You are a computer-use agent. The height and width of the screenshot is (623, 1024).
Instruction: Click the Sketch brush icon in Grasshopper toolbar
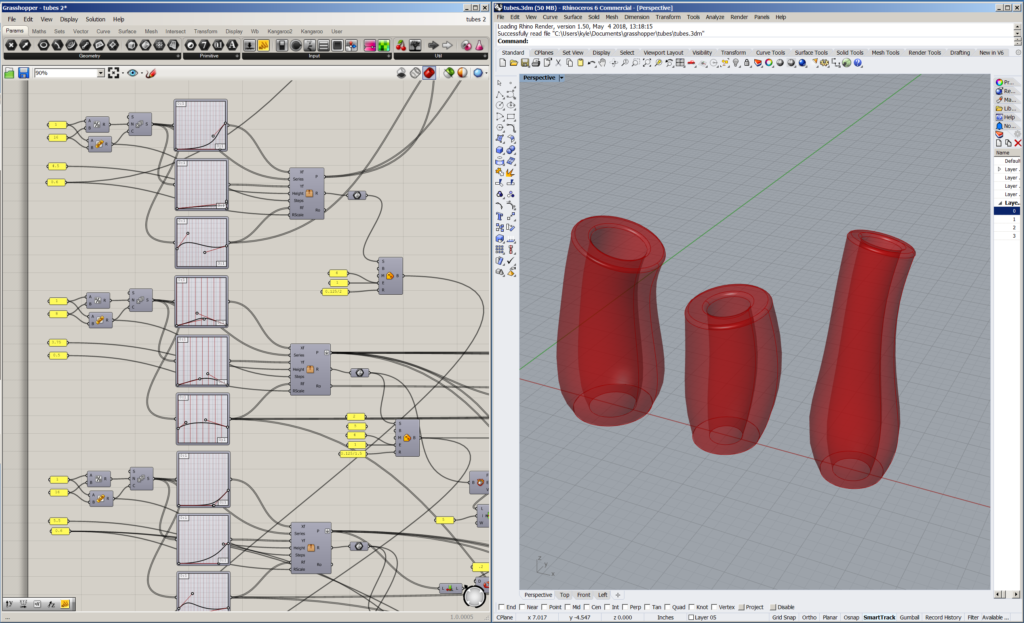coord(151,73)
